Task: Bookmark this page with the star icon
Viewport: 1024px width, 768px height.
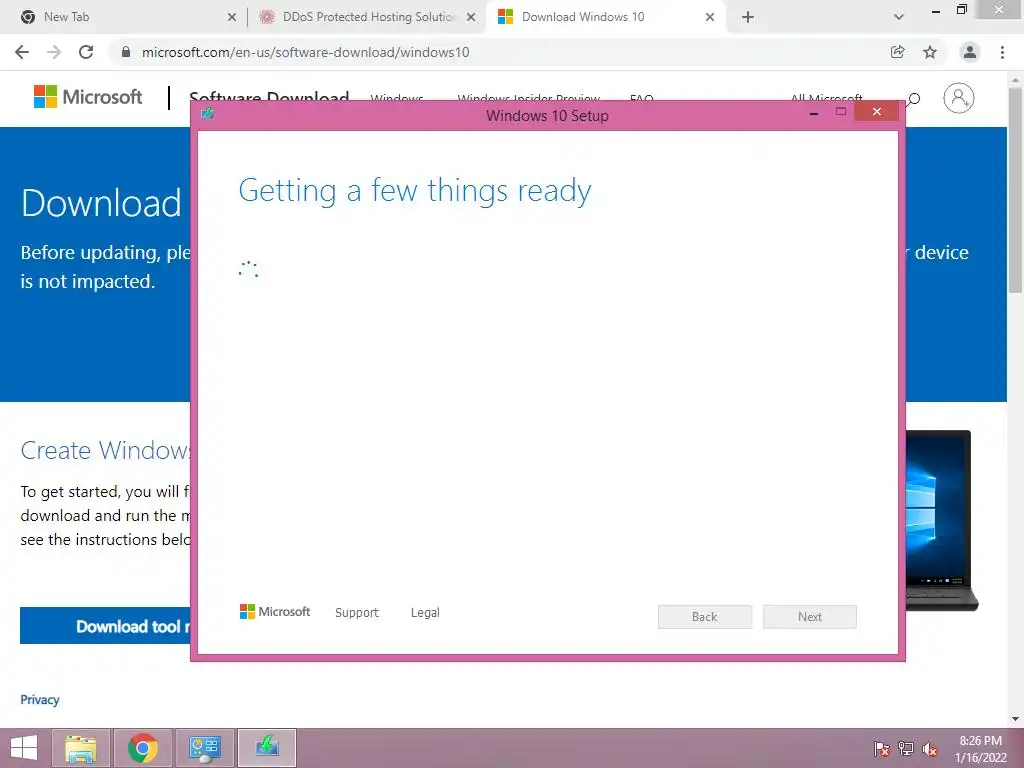Action: tap(930, 52)
